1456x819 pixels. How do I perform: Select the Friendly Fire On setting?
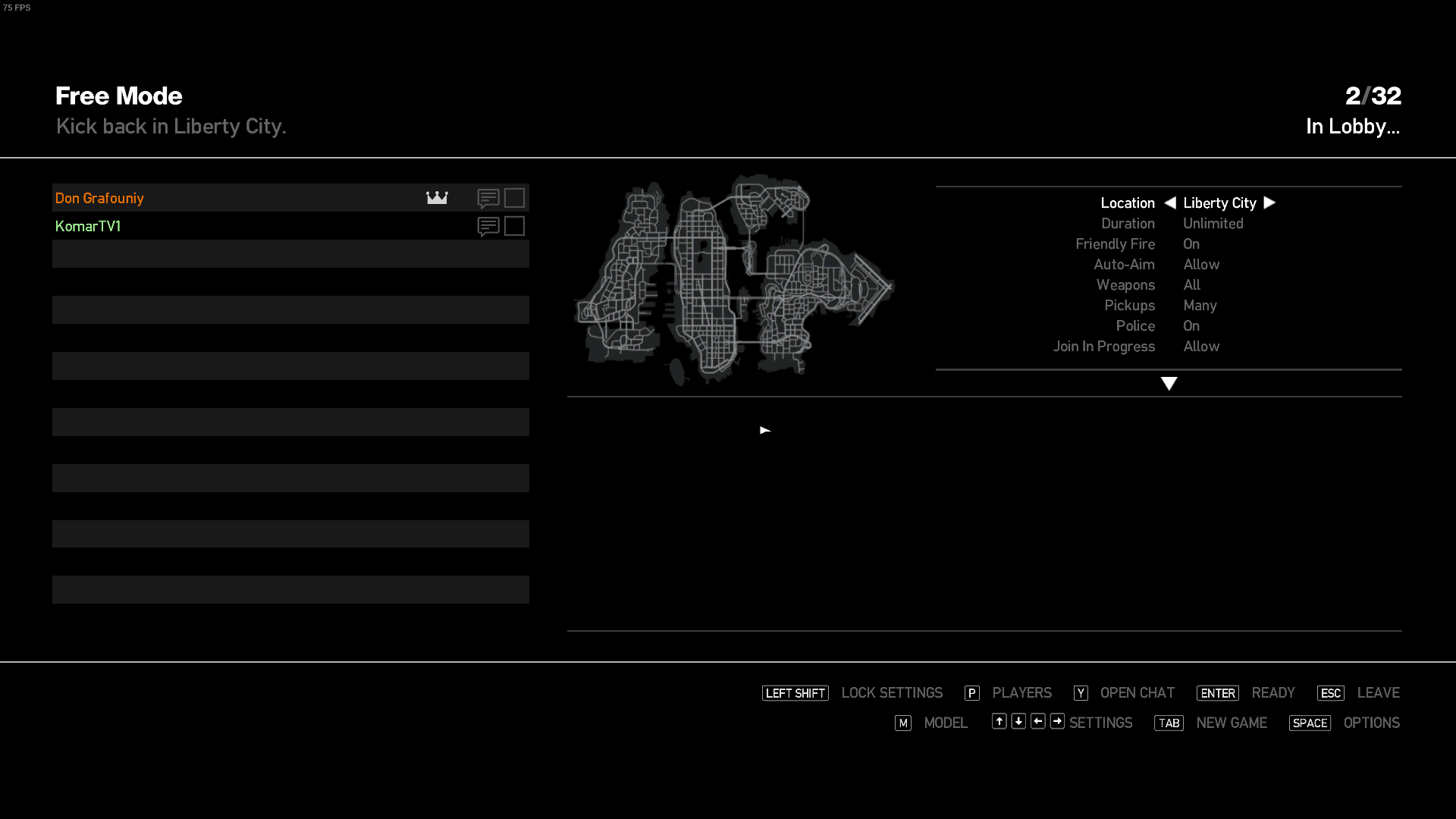tap(1191, 244)
